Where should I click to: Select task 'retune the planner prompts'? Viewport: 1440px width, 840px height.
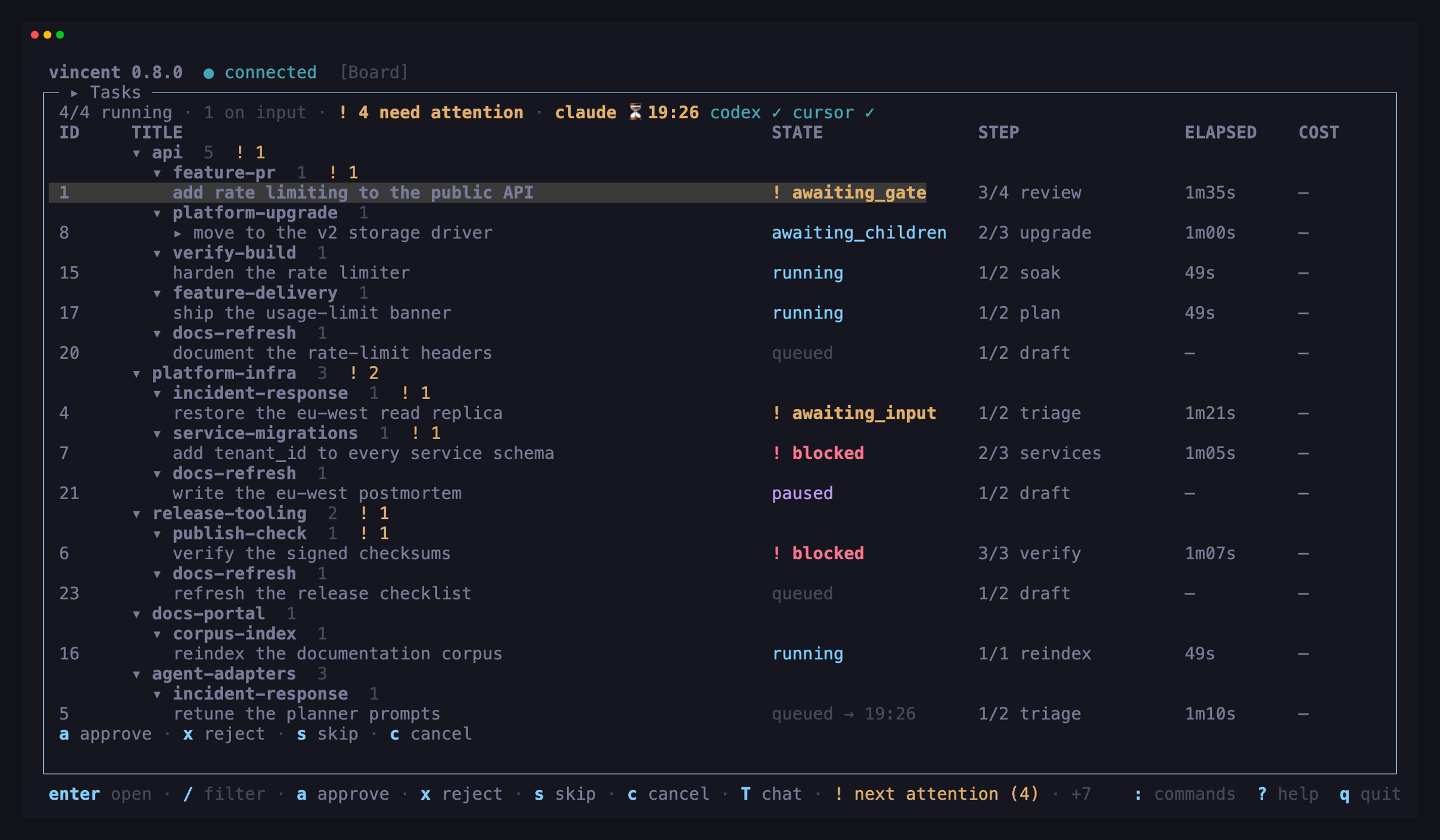307,714
